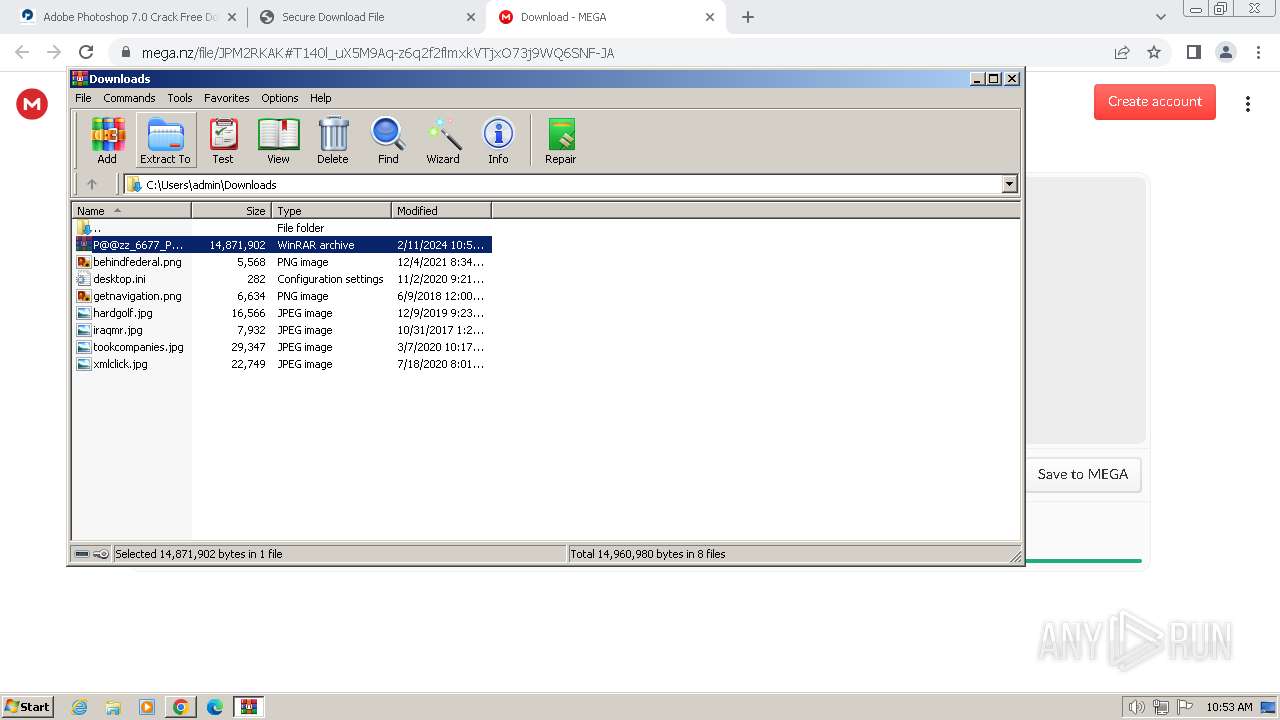1280x720 pixels.
Task: Select getnavigation.png file
Action: tap(282, 296)
